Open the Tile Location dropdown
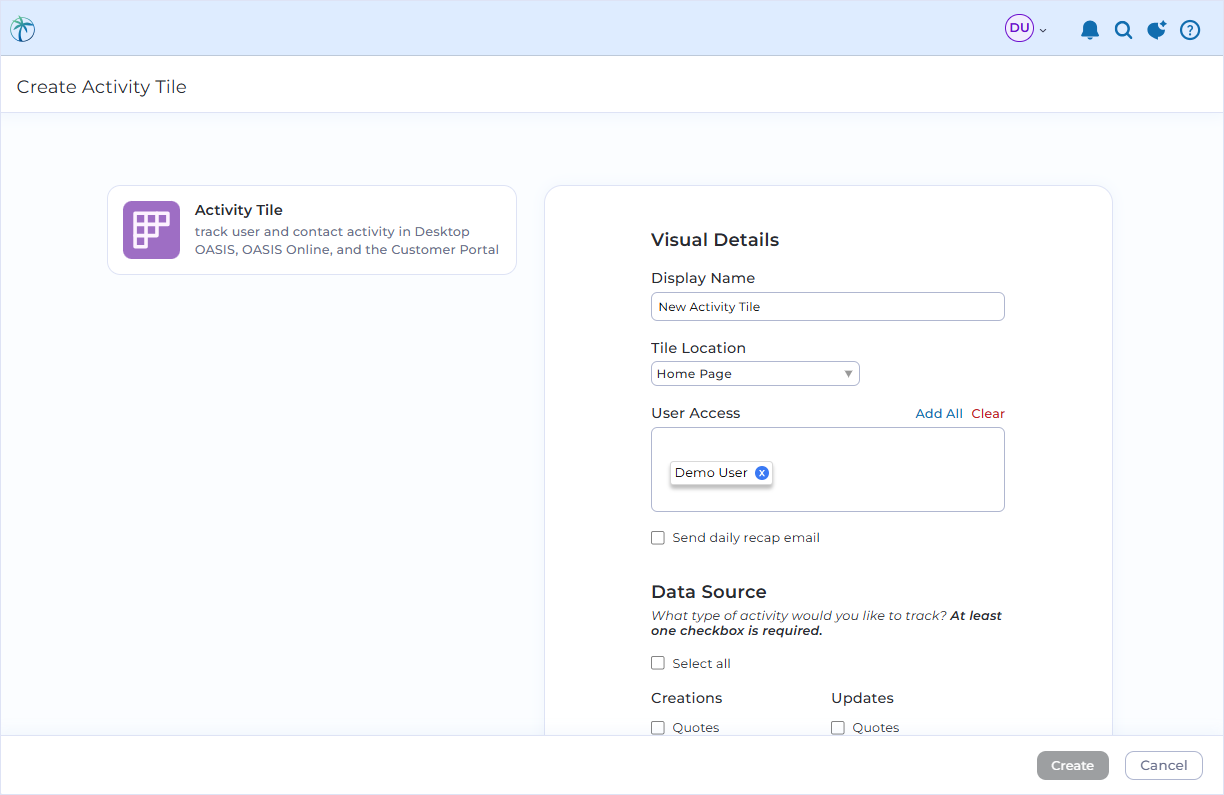 (x=848, y=373)
